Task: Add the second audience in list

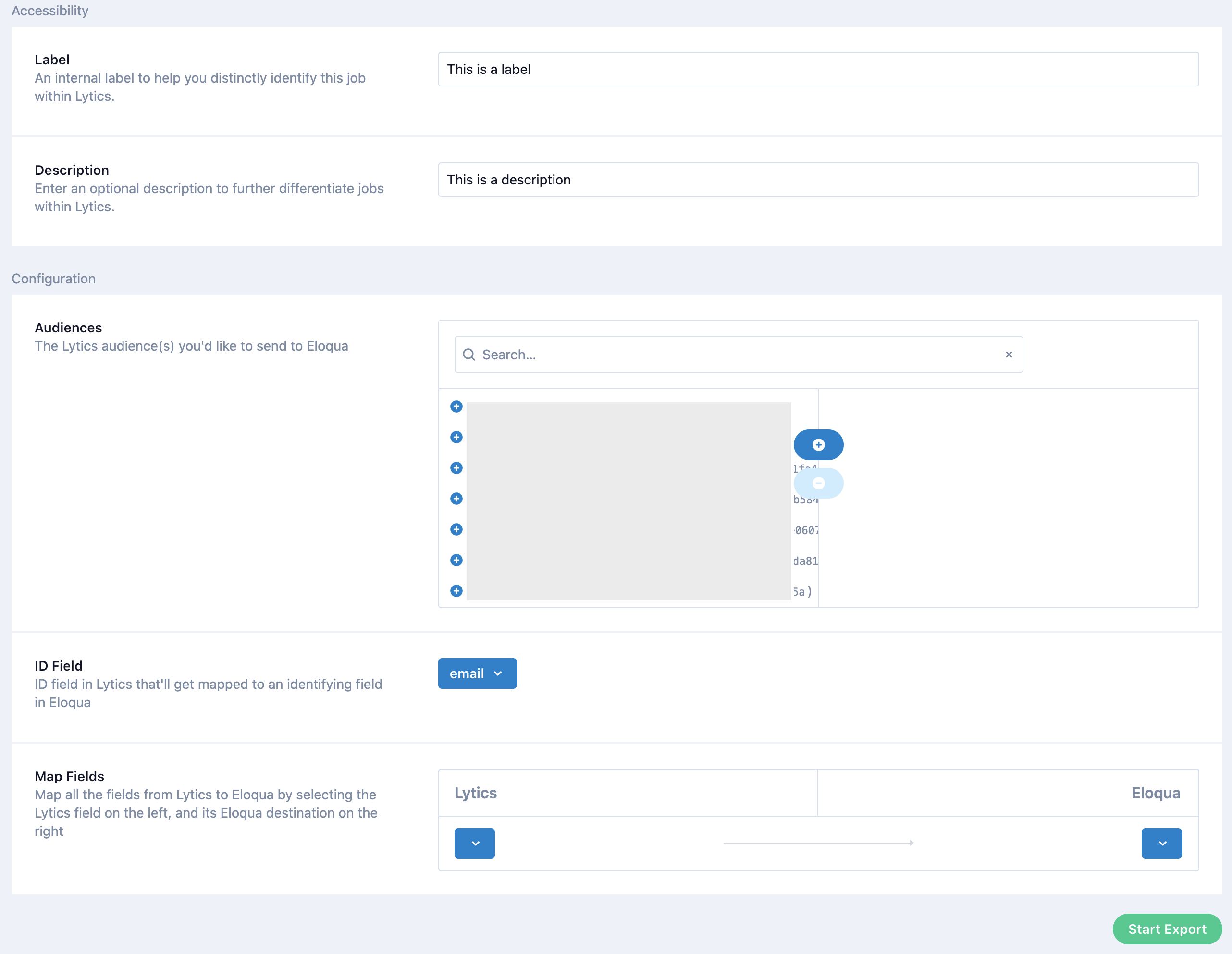Action: [456, 437]
